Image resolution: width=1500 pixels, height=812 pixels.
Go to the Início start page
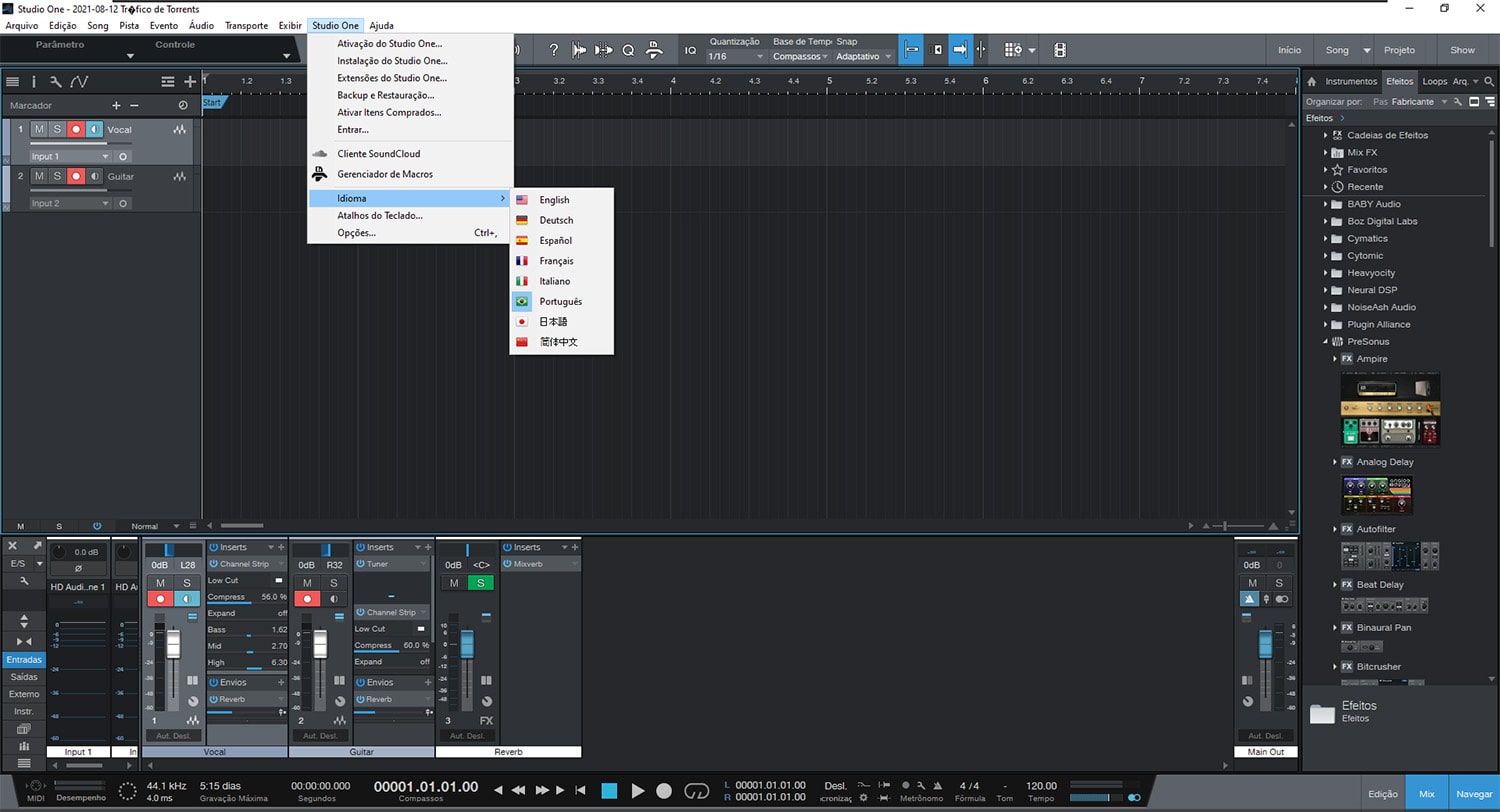click(1290, 50)
